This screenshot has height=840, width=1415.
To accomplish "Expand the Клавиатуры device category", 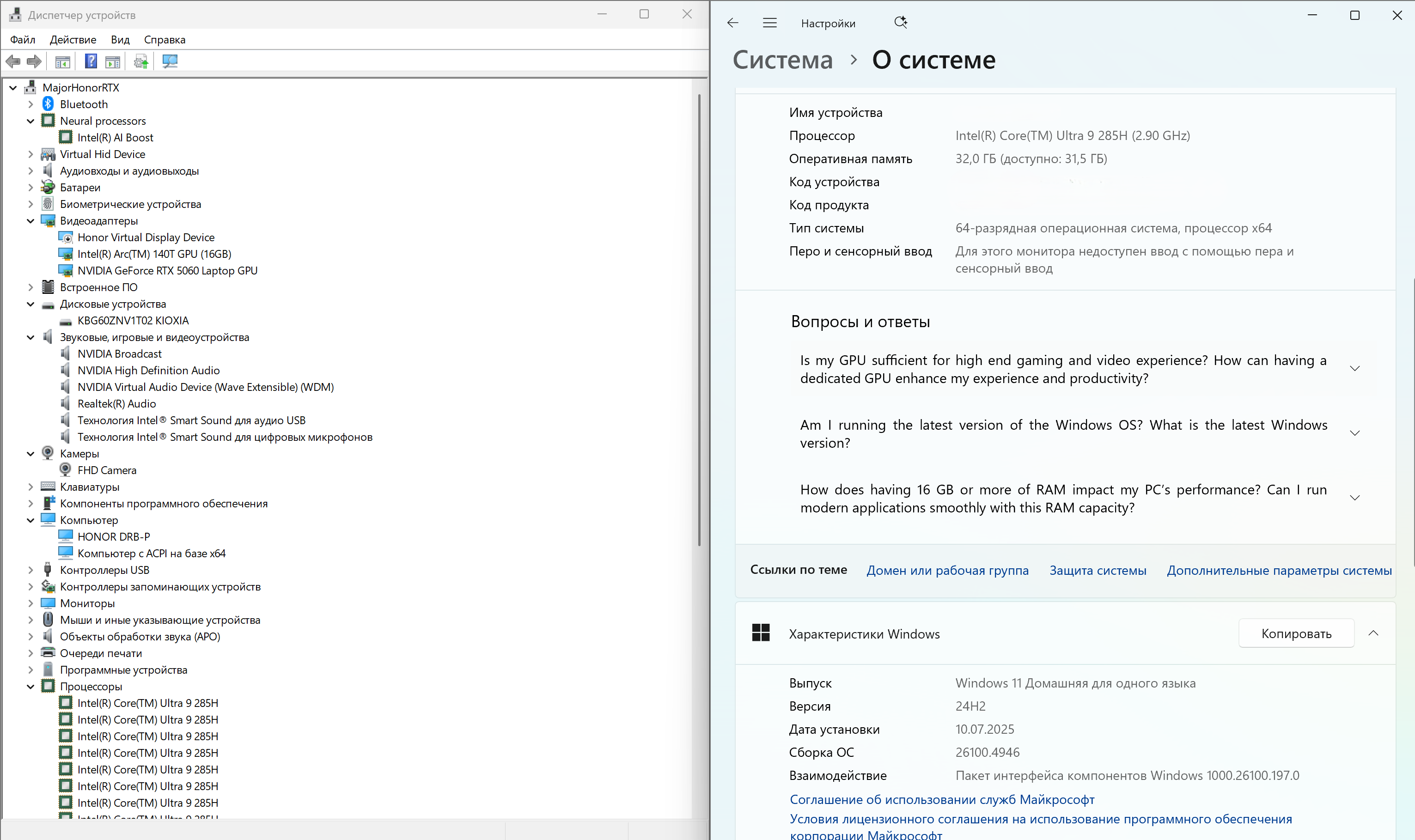I will click(30, 487).
